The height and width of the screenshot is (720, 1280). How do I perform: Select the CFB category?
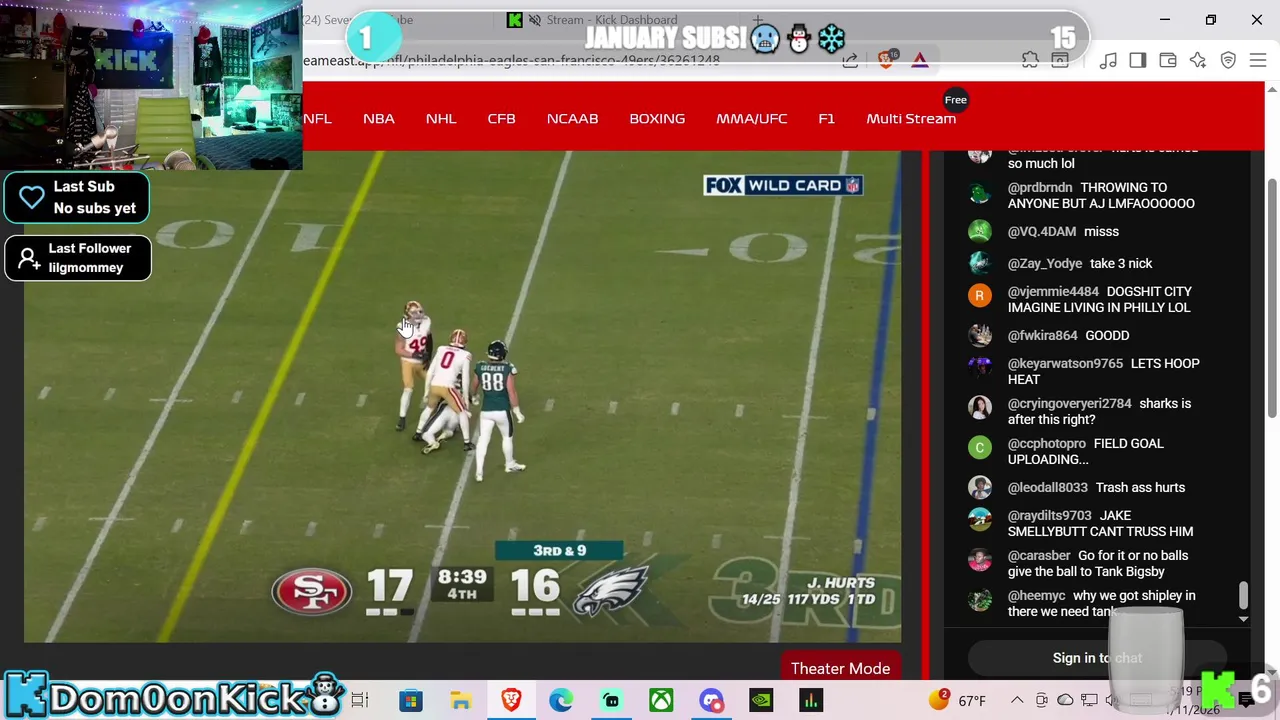501,118
